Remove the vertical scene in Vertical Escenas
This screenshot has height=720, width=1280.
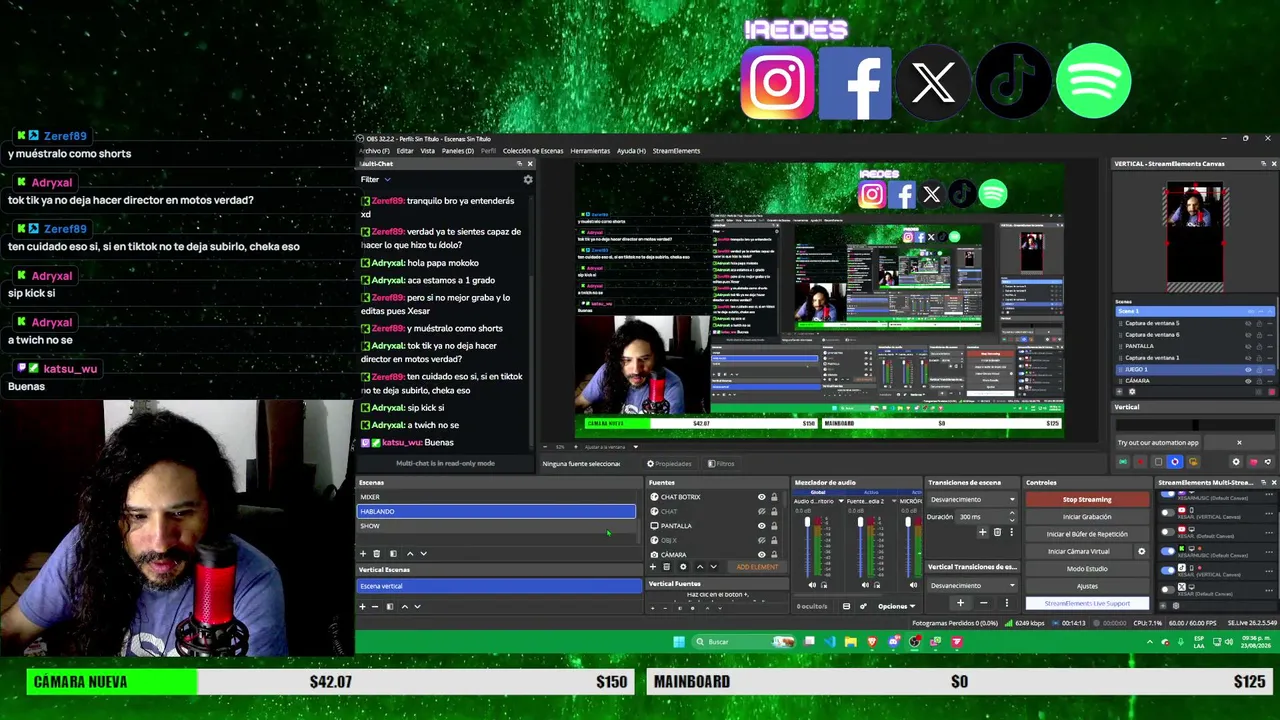pos(375,606)
